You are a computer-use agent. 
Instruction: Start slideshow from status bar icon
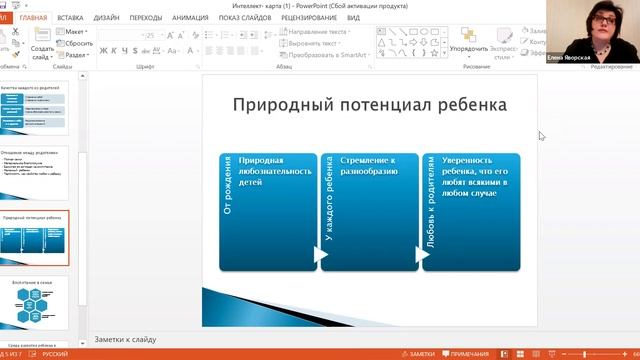pyautogui.click(x=552, y=354)
